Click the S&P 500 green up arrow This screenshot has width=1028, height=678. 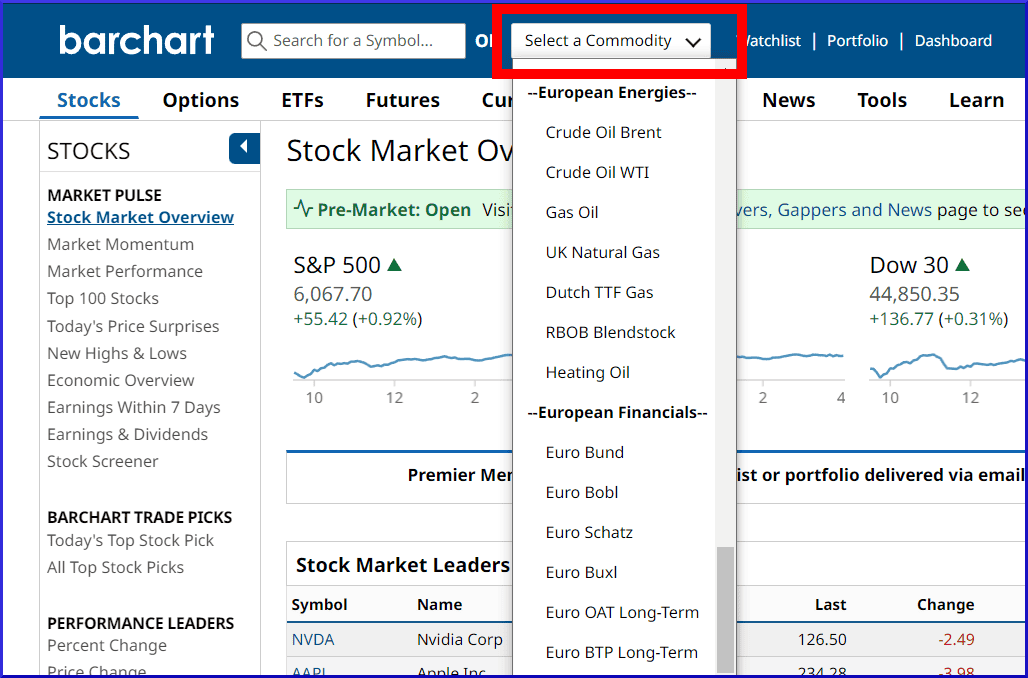394,265
